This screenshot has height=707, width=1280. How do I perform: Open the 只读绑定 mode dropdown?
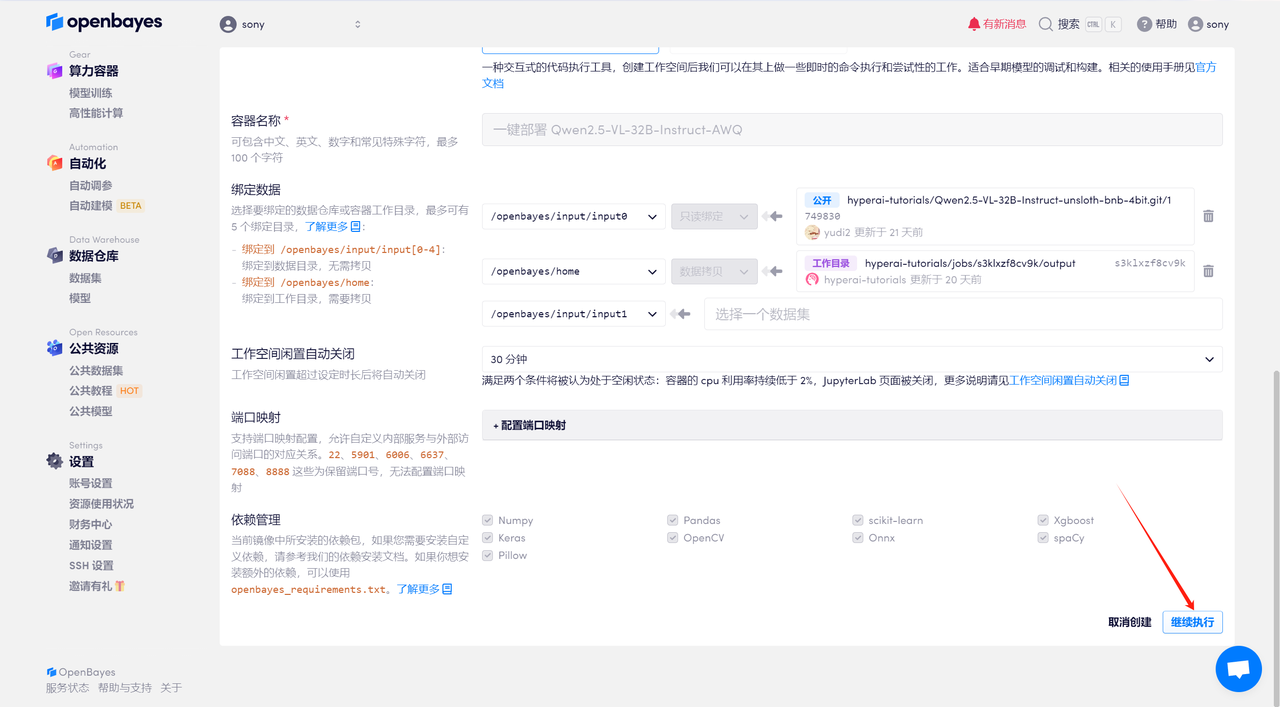(x=714, y=216)
